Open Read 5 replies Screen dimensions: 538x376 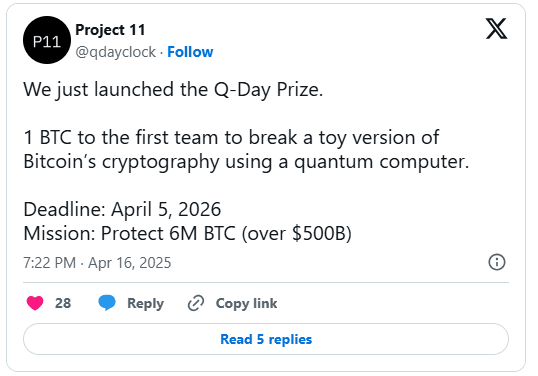[x=266, y=339]
